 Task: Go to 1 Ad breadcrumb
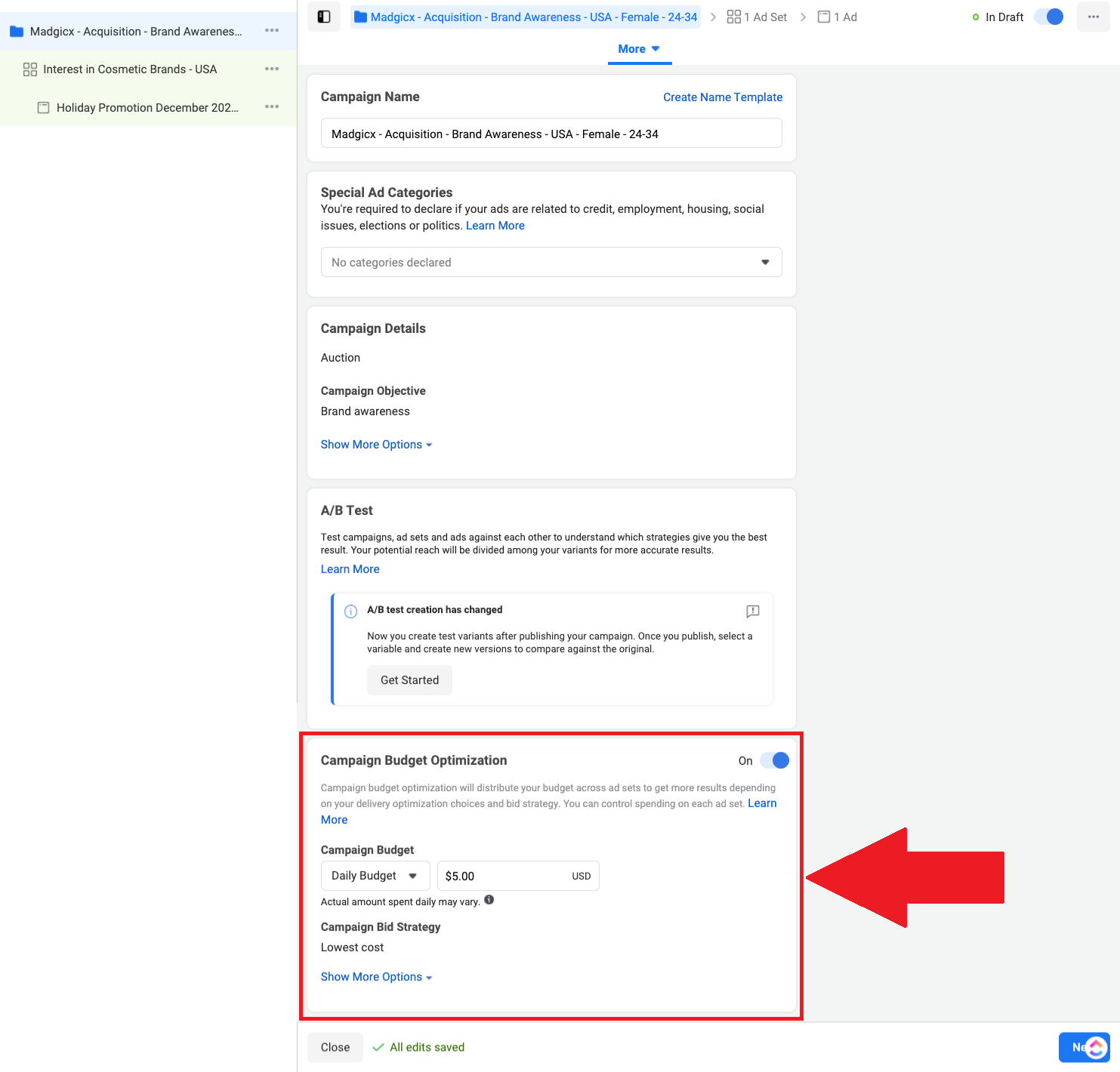coord(838,17)
